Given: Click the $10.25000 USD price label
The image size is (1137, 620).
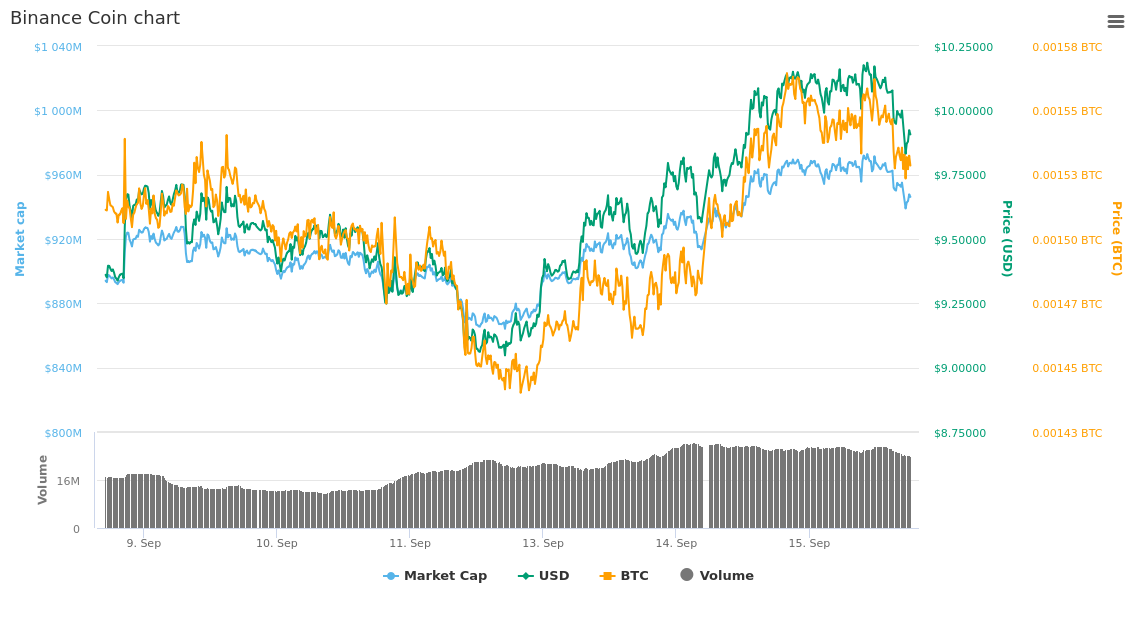Looking at the screenshot, I should (x=964, y=47).
